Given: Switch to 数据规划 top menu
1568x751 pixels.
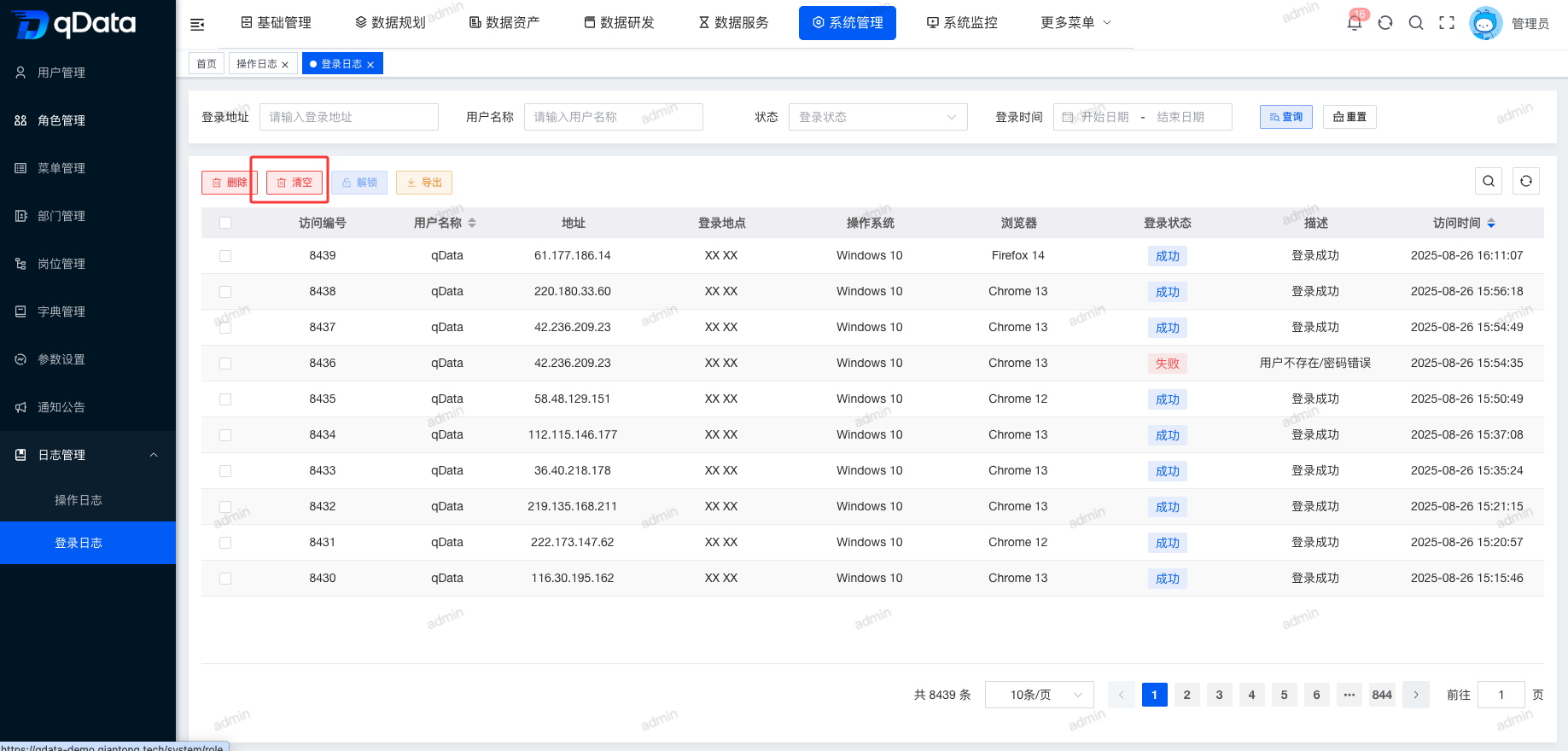Looking at the screenshot, I should click(x=391, y=23).
